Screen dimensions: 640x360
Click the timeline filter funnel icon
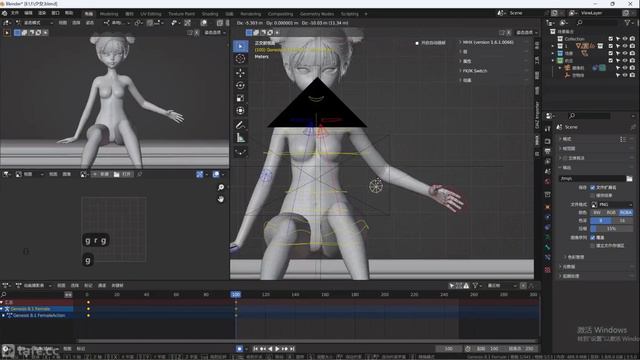(x=476, y=285)
